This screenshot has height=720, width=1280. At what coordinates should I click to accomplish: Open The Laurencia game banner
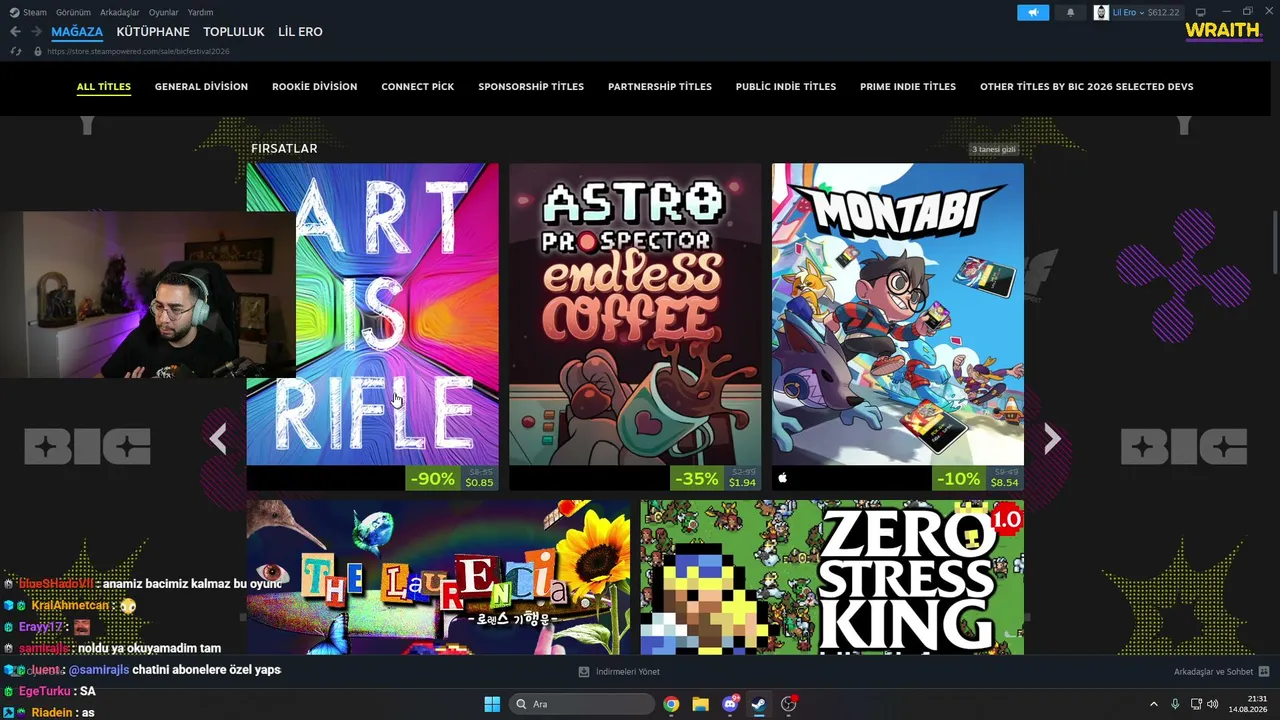pyautogui.click(x=439, y=578)
